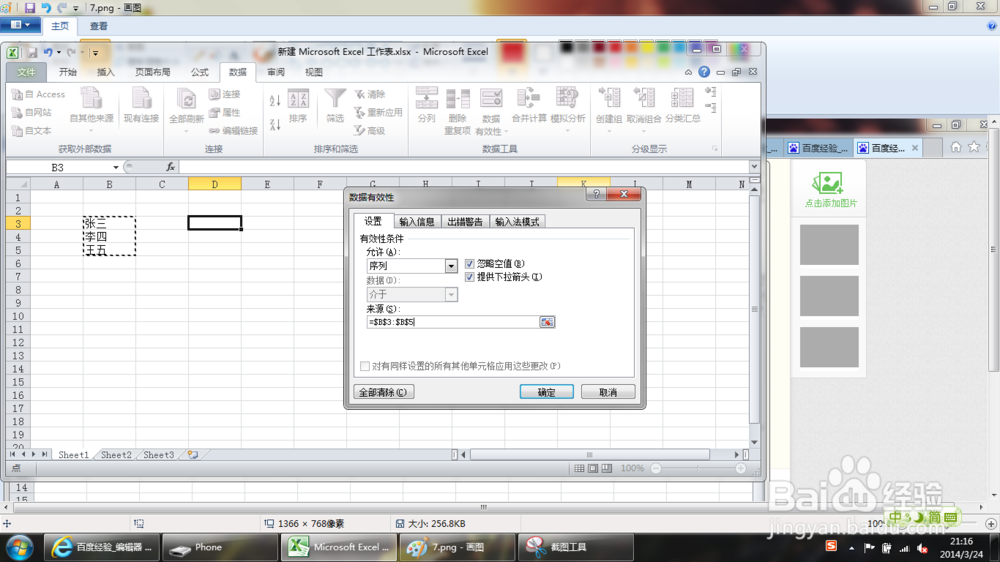Open the 公式 ribbon tab
Screen dimensions: 1000x562
point(200,72)
